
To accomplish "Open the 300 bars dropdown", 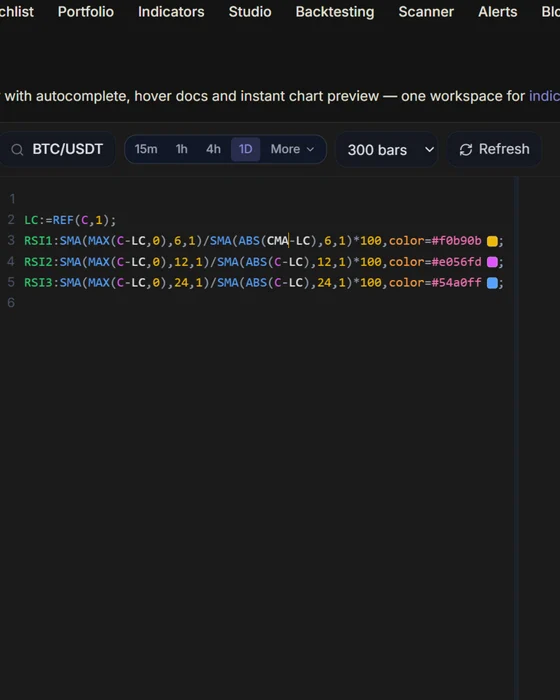I will click(x=387, y=150).
